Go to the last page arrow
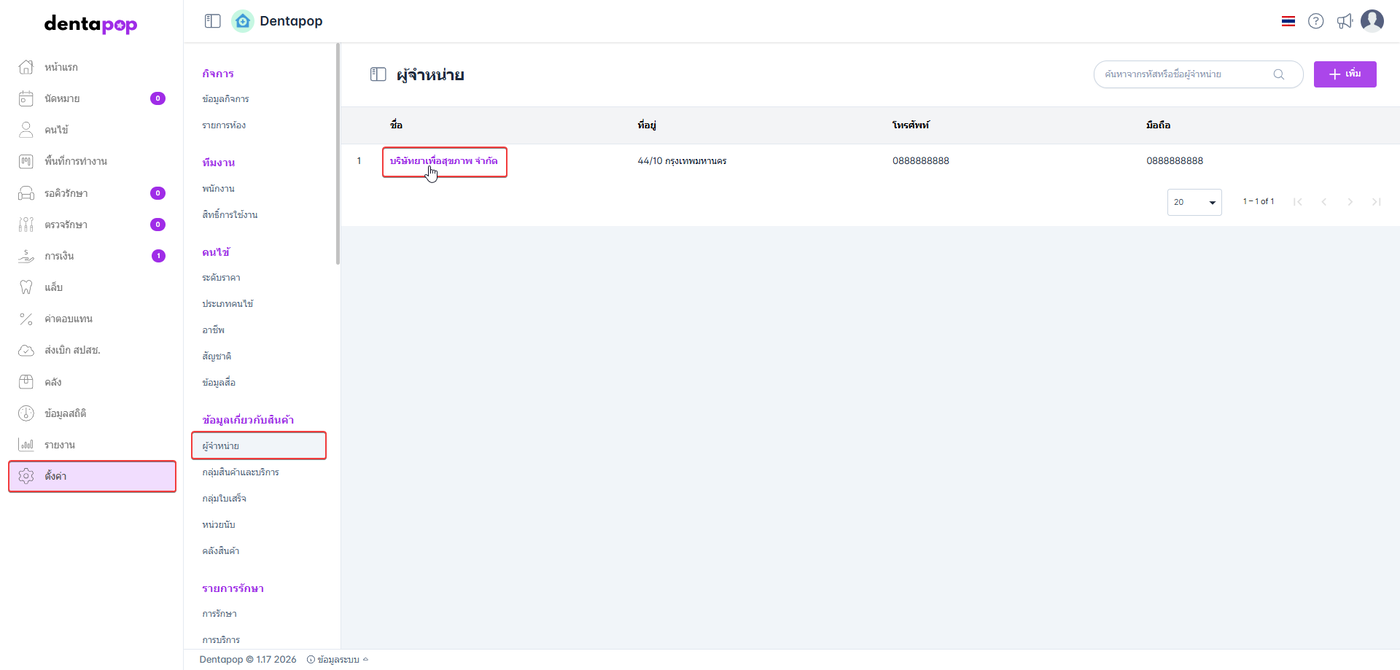 (1376, 202)
